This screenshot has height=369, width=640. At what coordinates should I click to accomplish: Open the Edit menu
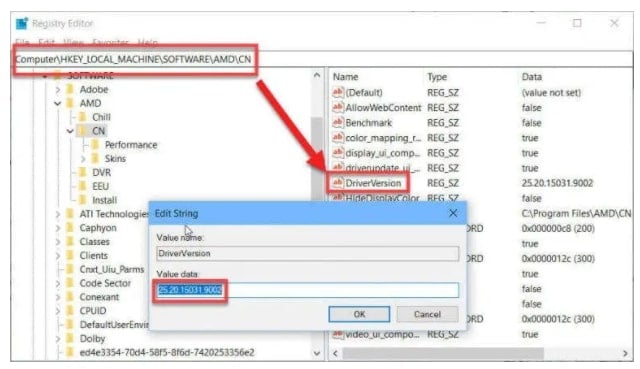click(46, 42)
